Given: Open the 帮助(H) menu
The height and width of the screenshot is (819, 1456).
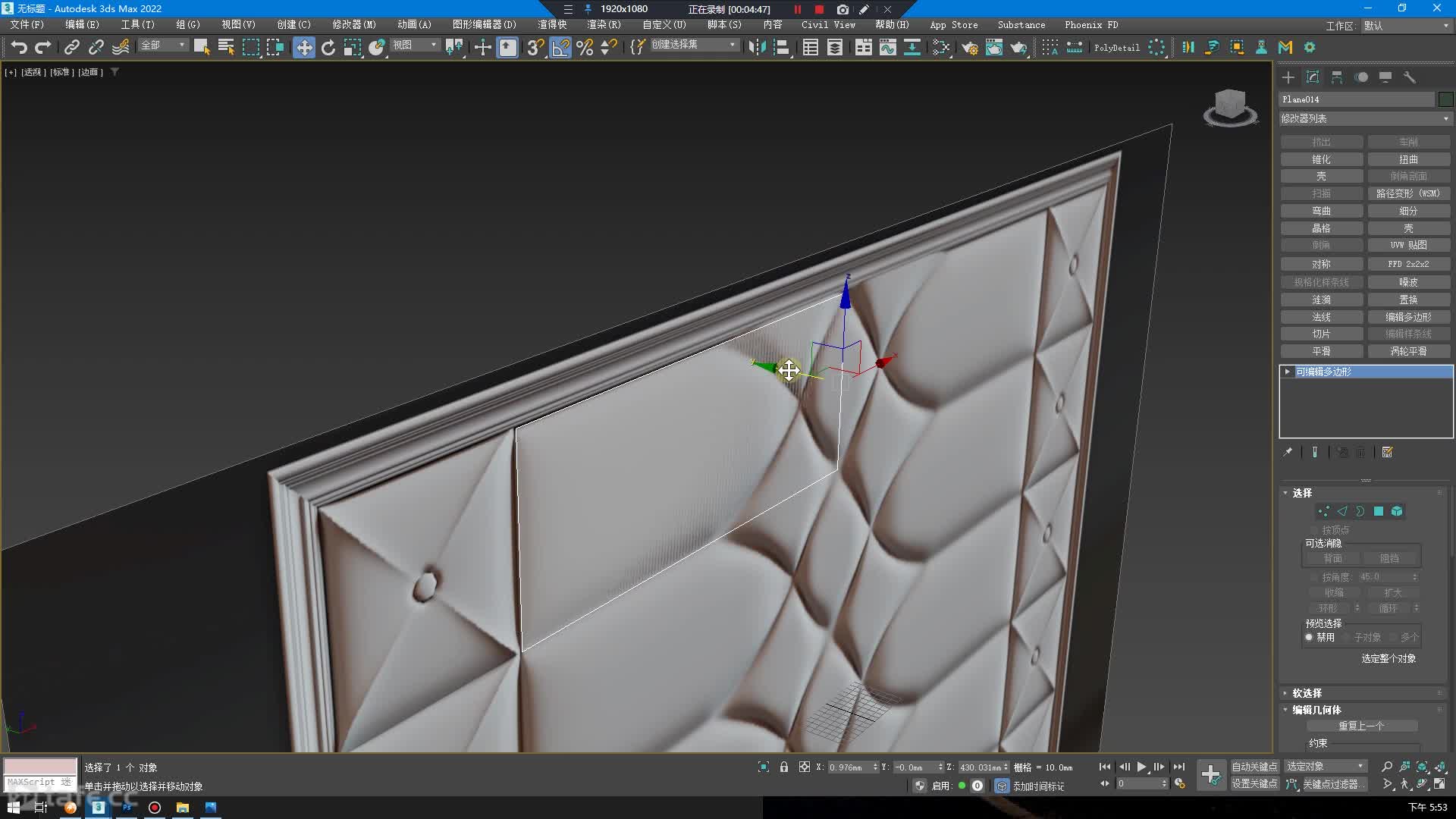Looking at the screenshot, I should (892, 25).
